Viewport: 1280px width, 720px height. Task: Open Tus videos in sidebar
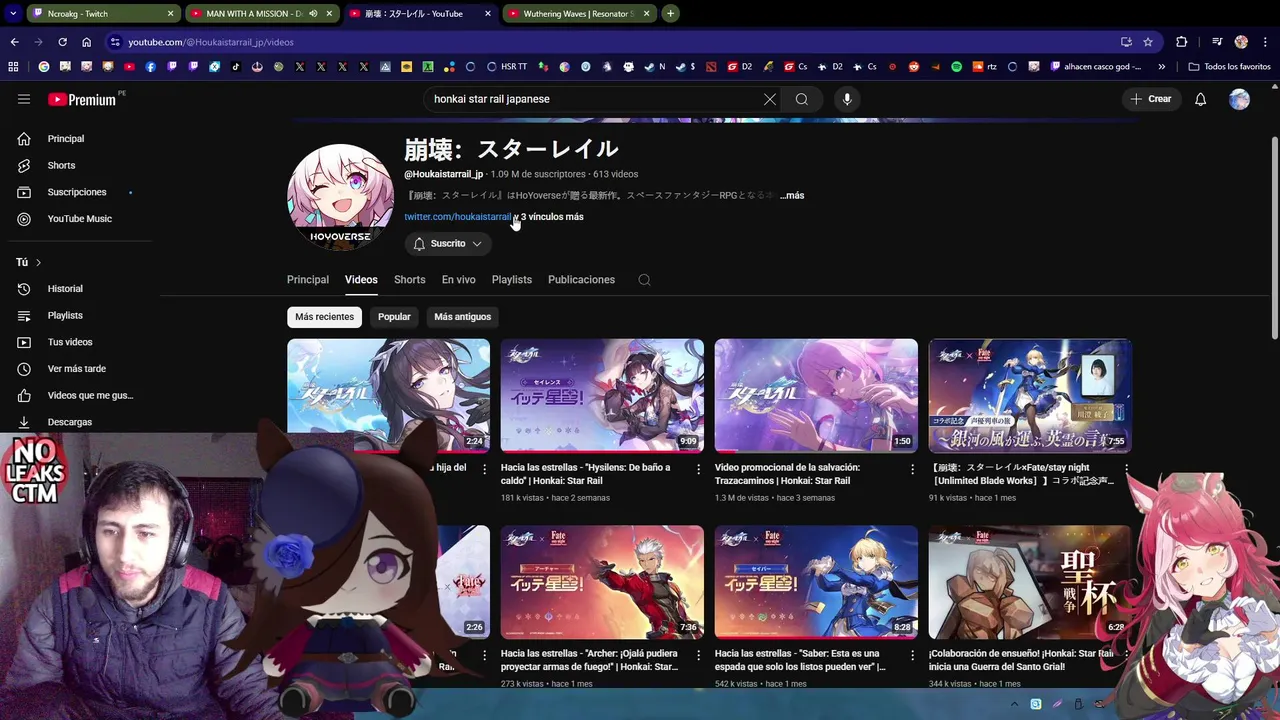pos(80,342)
